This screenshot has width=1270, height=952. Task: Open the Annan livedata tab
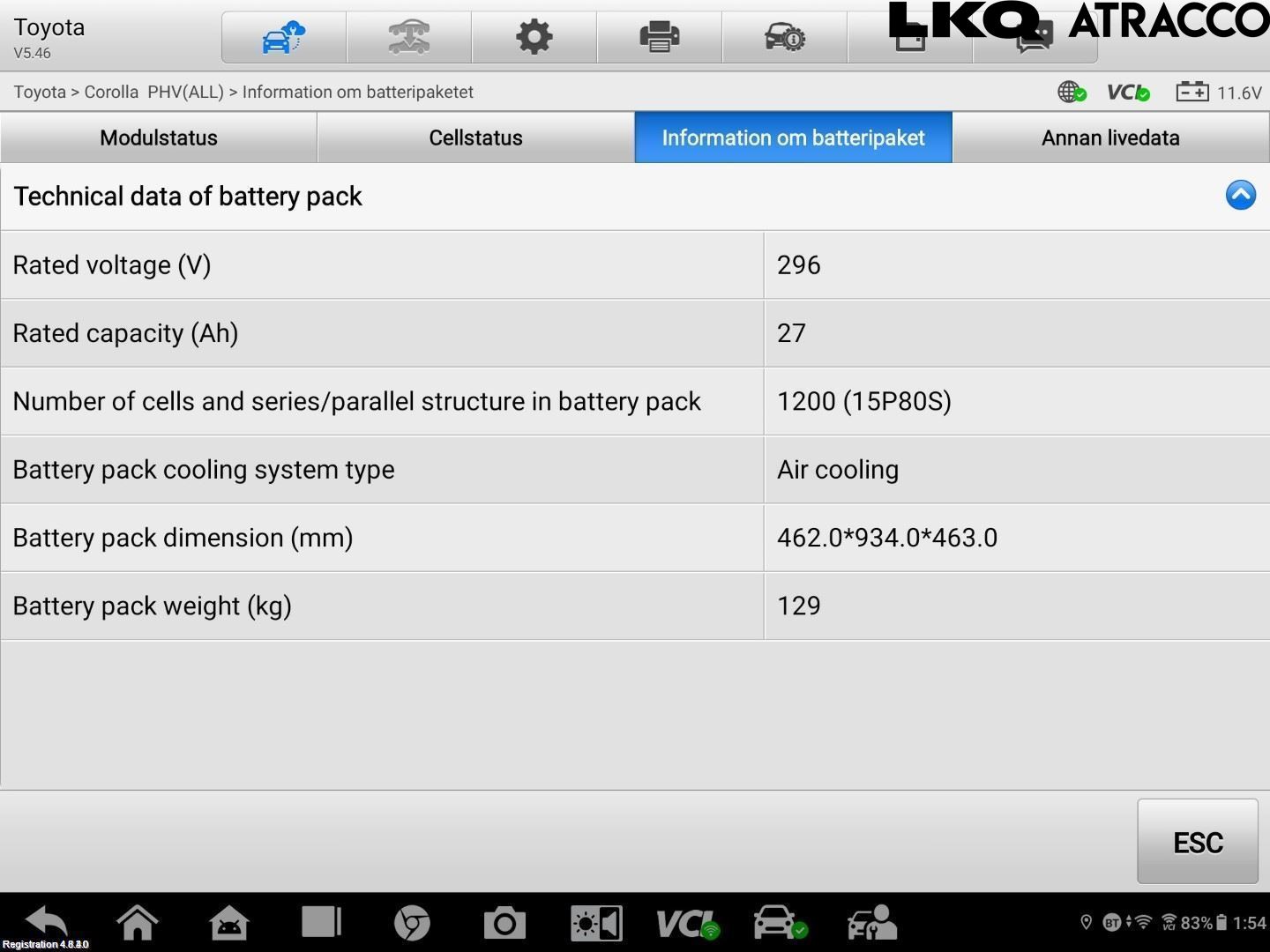[x=1110, y=138]
